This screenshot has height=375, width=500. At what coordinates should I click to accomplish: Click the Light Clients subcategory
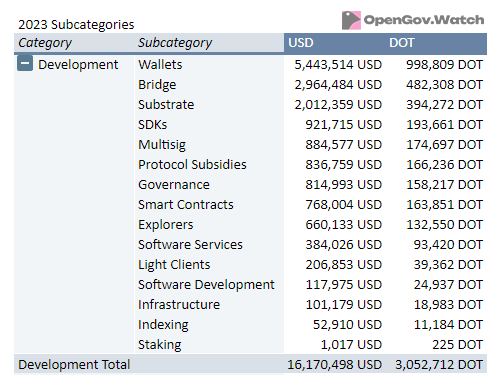tap(174, 265)
